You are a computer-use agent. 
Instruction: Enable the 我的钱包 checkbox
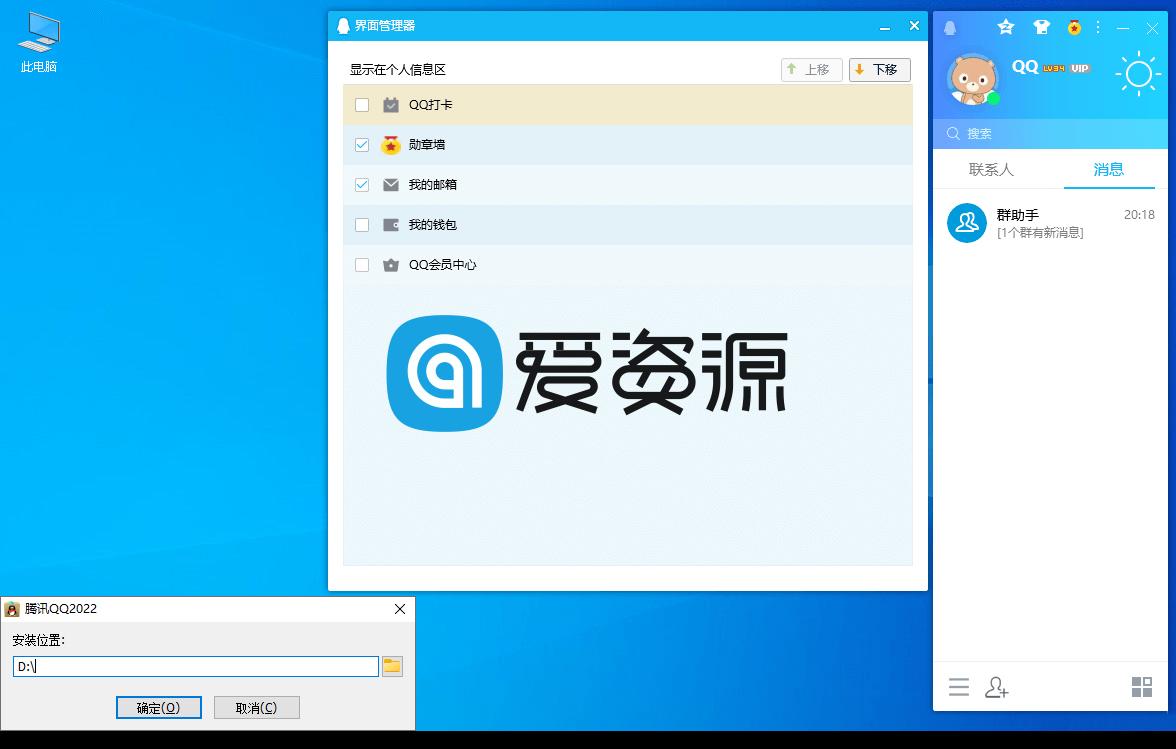[362, 225]
